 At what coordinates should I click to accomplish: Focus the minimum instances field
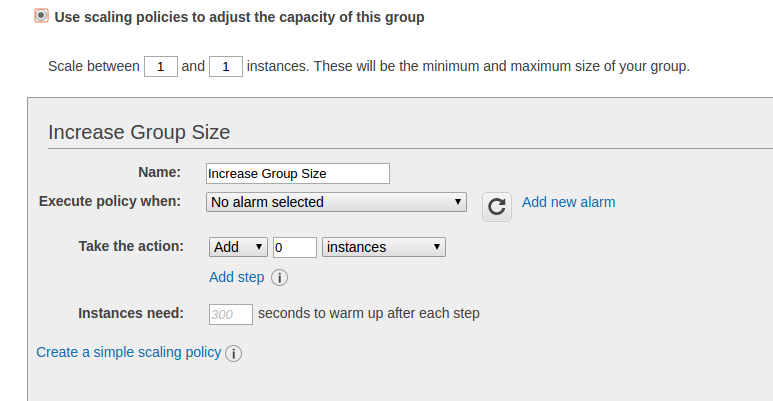(161, 67)
